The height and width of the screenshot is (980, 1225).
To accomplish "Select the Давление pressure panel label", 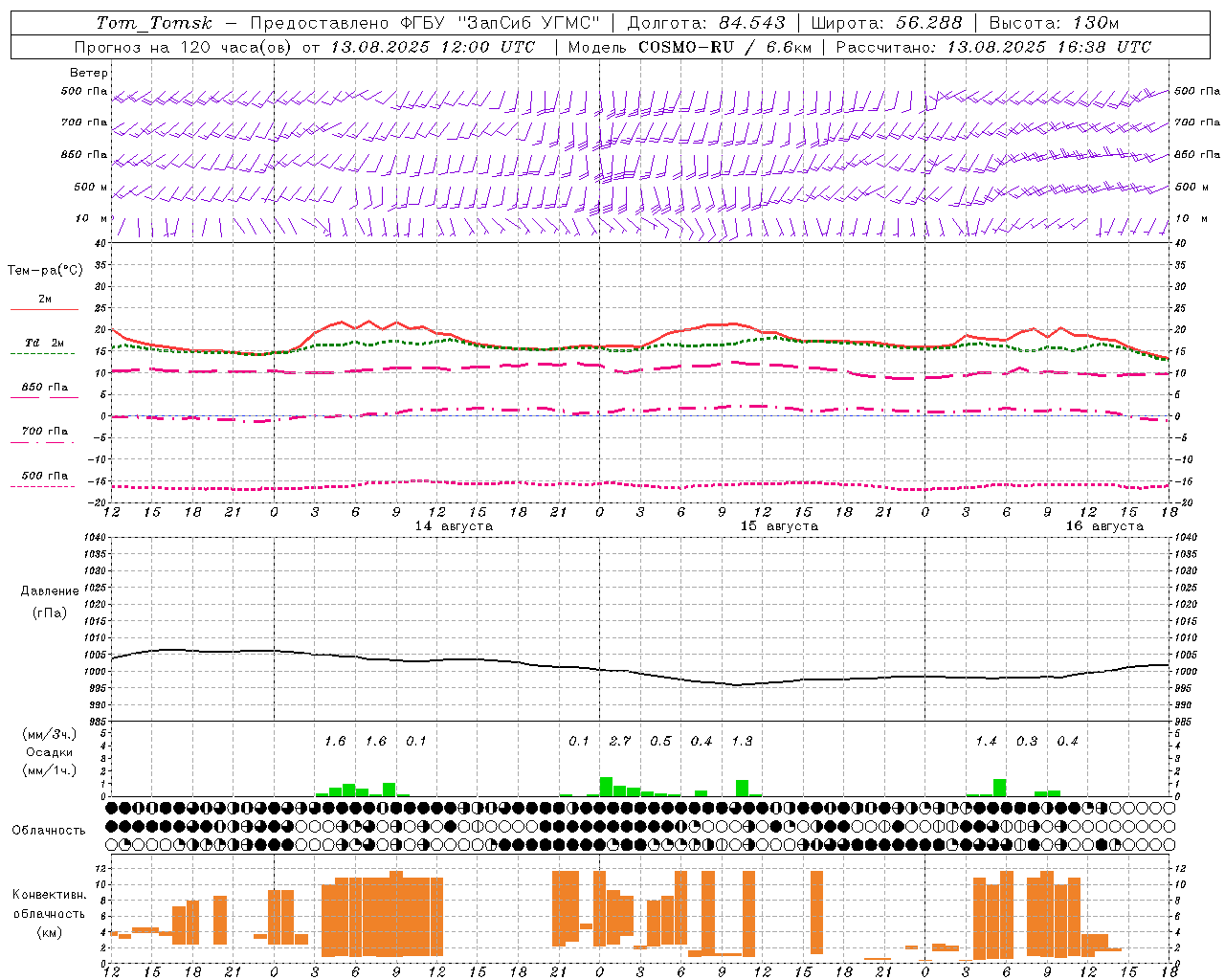I will pyautogui.click(x=49, y=591).
